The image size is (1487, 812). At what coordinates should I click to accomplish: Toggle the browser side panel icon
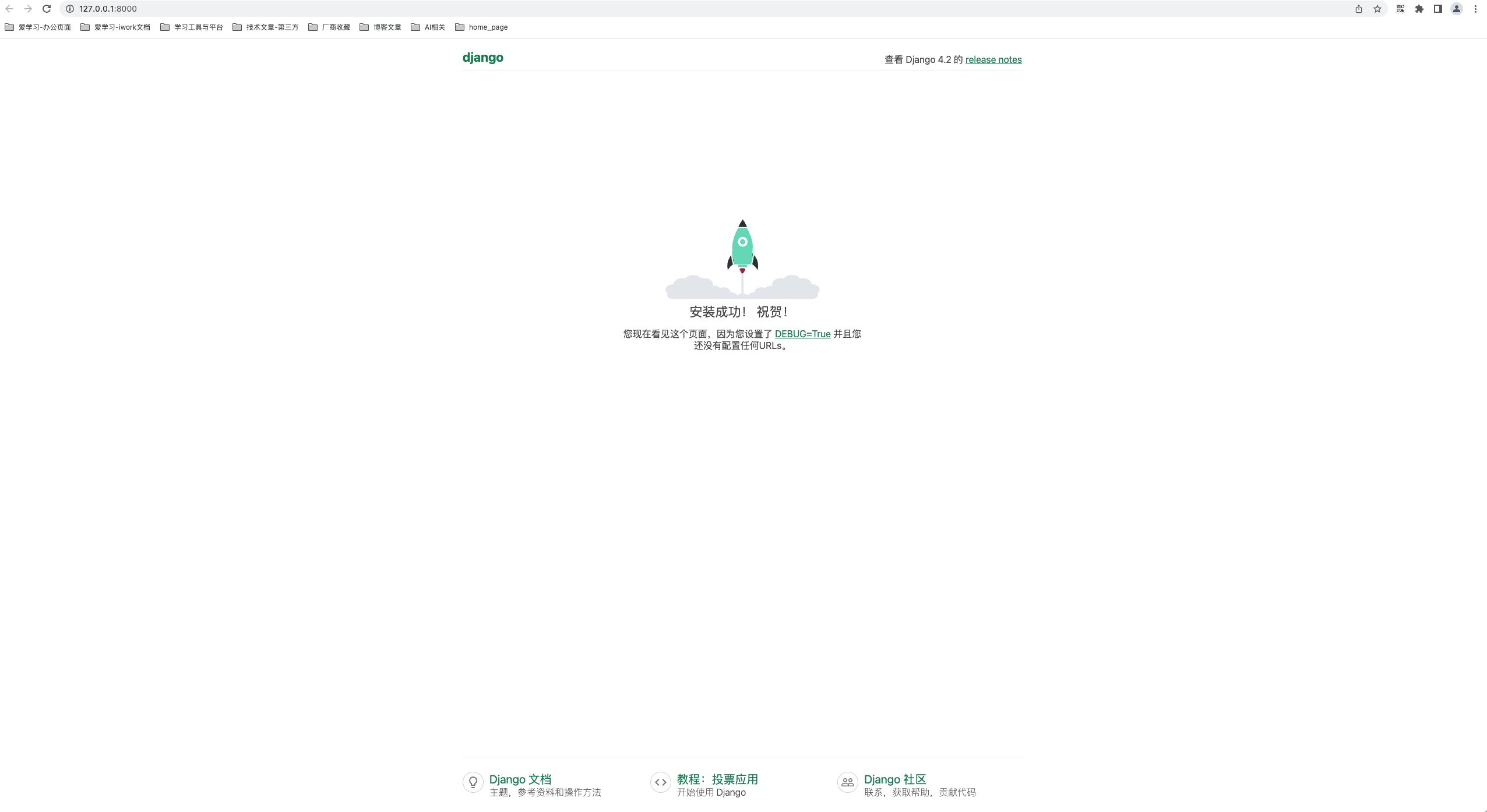(x=1438, y=9)
